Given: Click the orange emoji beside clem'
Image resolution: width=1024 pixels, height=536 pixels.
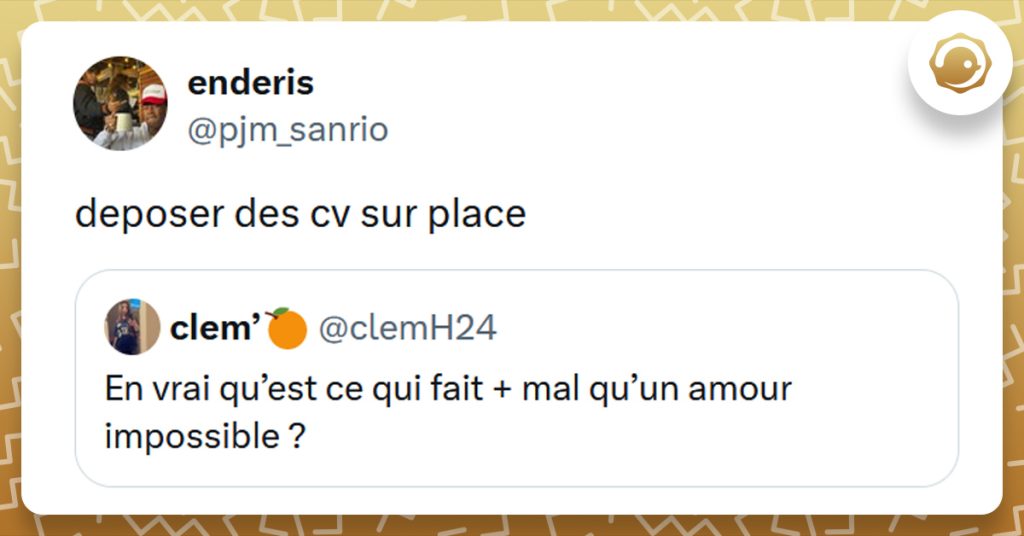Looking at the screenshot, I should (x=287, y=328).
